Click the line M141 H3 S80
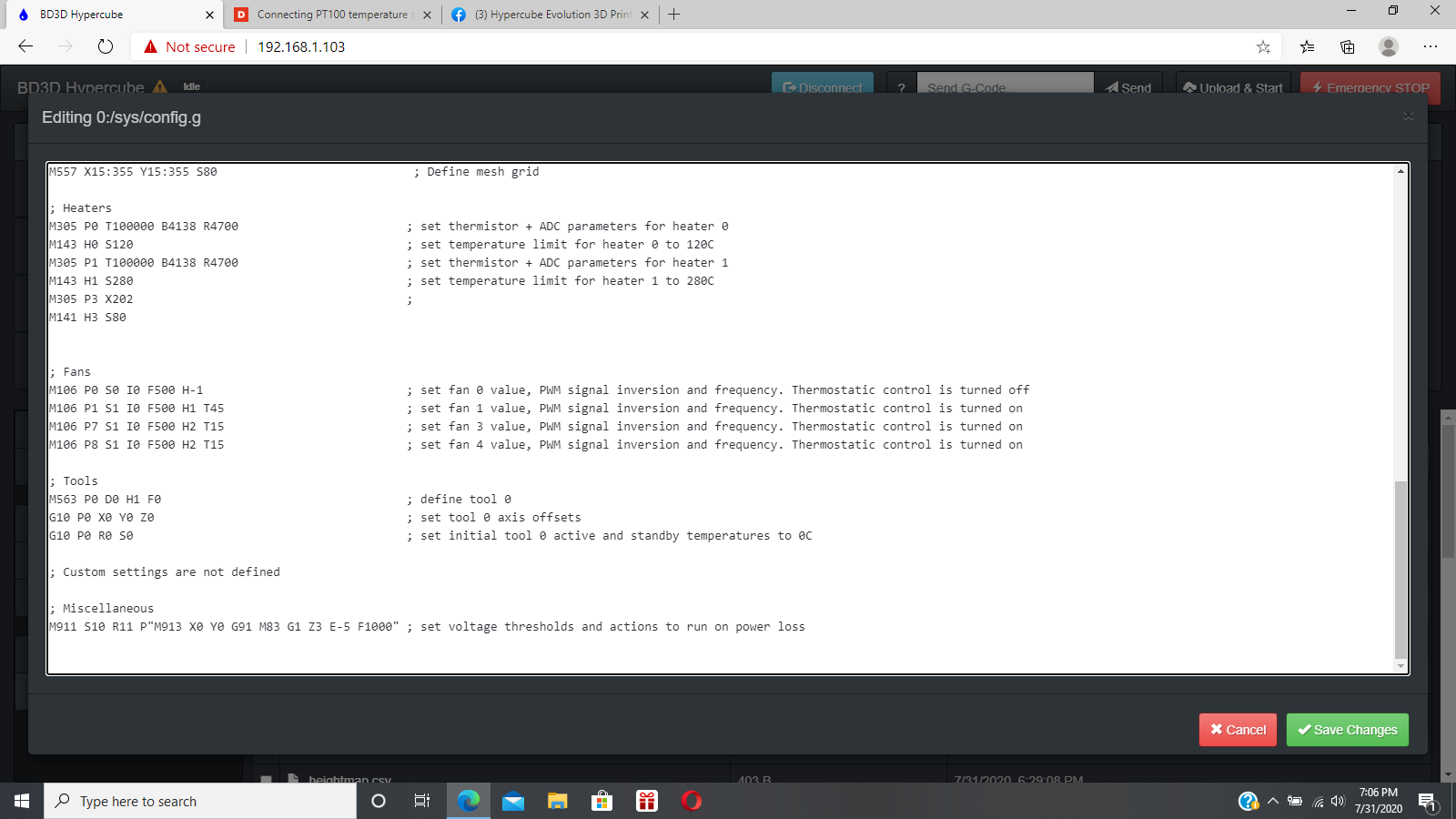This screenshot has width=1456, height=819. [87, 317]
